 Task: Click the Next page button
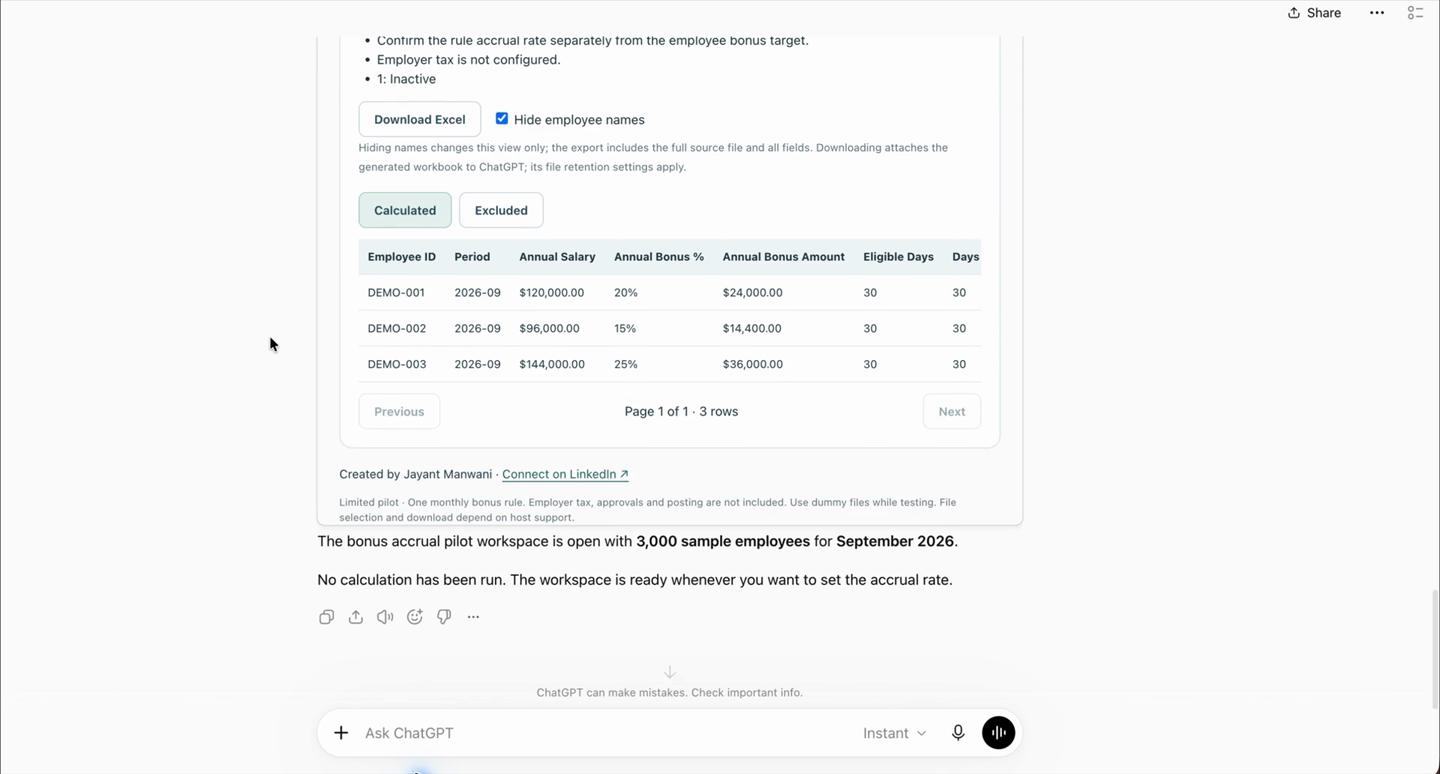(x=952, y=411)
